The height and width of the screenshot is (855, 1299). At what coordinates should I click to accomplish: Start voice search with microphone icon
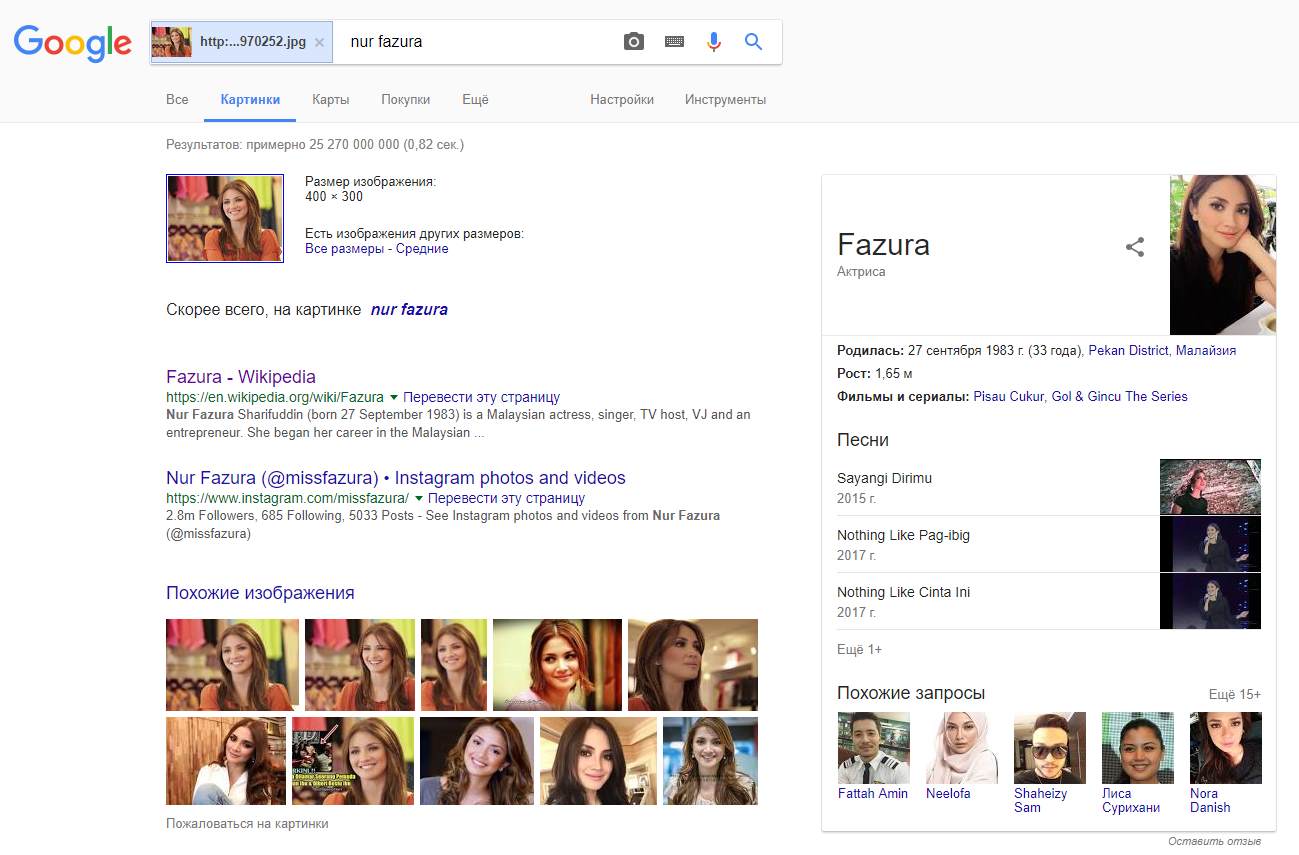coord(713,42)
